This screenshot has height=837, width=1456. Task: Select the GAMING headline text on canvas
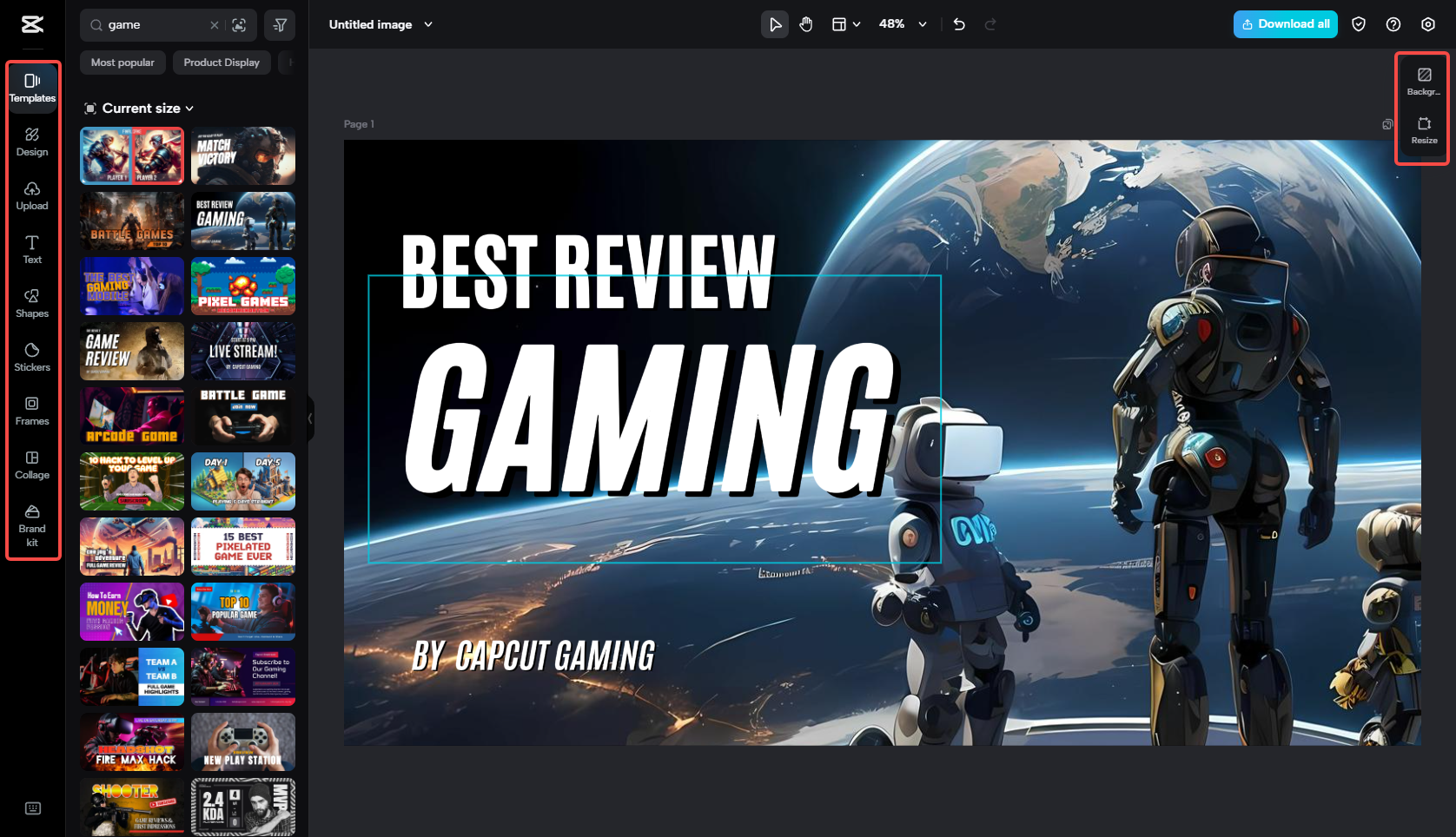click(x=650, y=421)
